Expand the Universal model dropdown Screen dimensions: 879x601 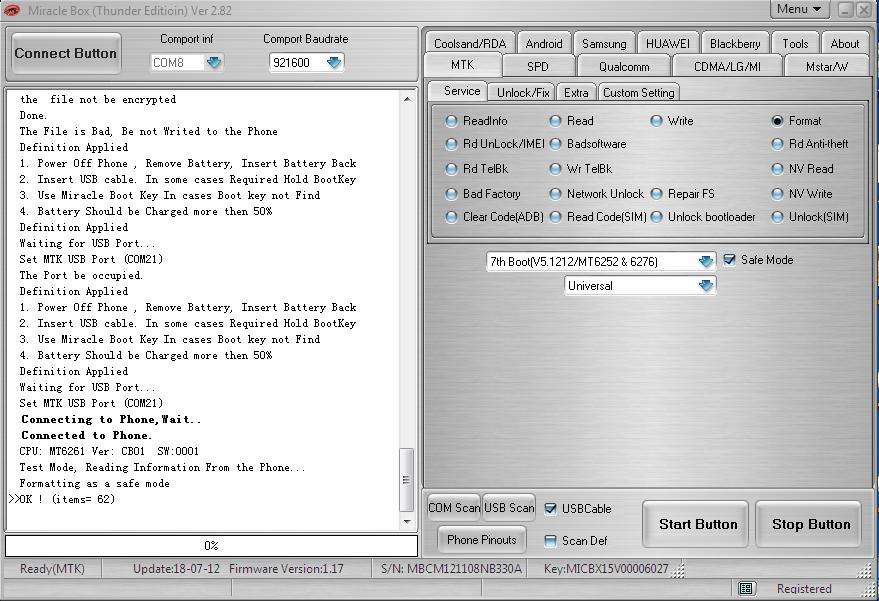(706, 285)
